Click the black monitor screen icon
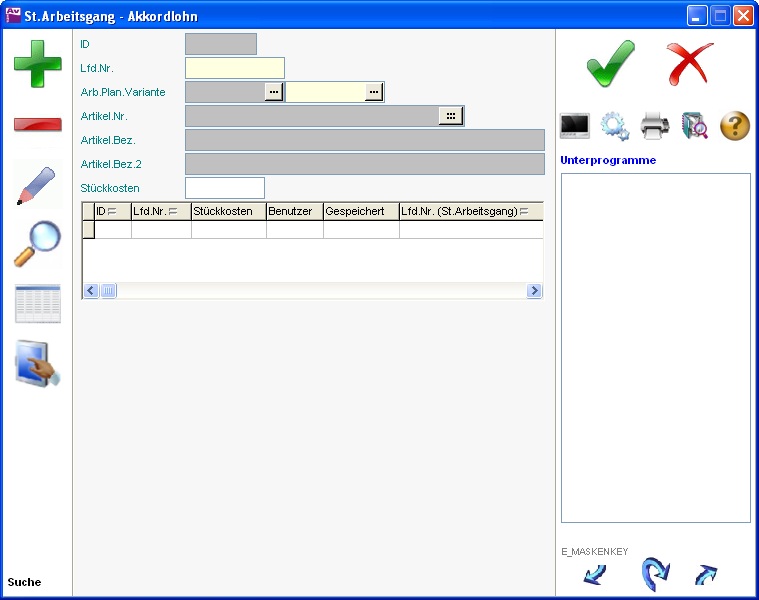The width and height of the screenshot is (759, 600). click(x=575, y=126)
